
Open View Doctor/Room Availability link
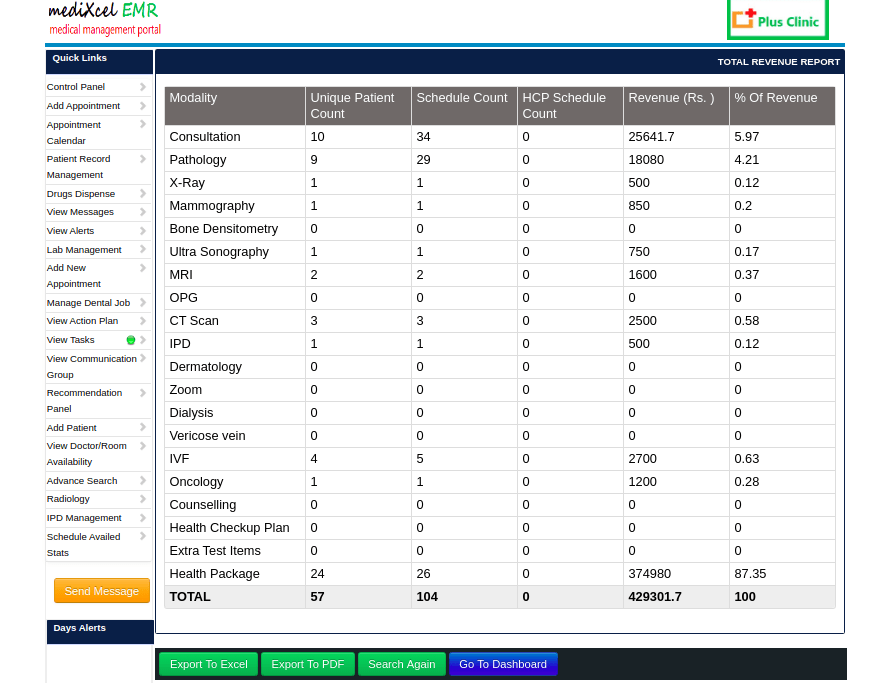click(87, 453)
